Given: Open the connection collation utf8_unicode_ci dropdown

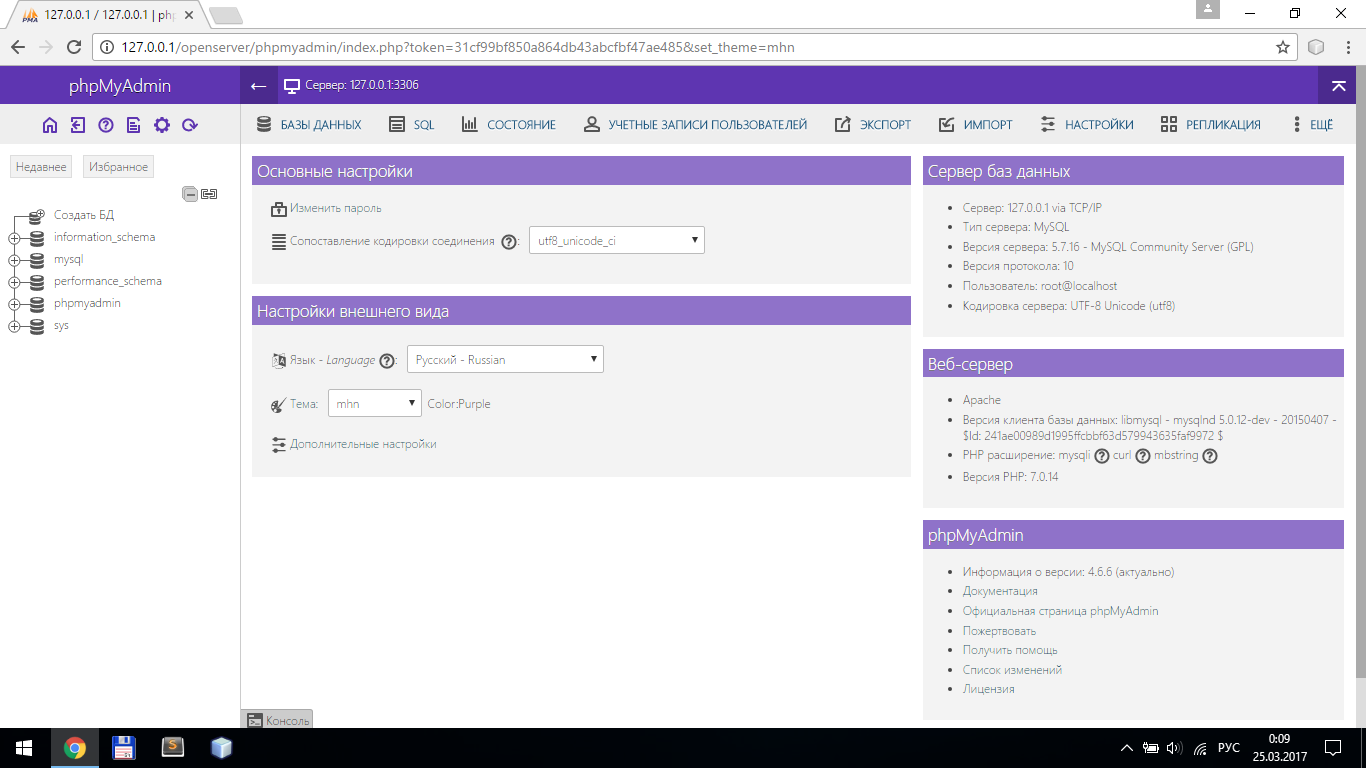Looking at the screenshot, I should point(616,241).
